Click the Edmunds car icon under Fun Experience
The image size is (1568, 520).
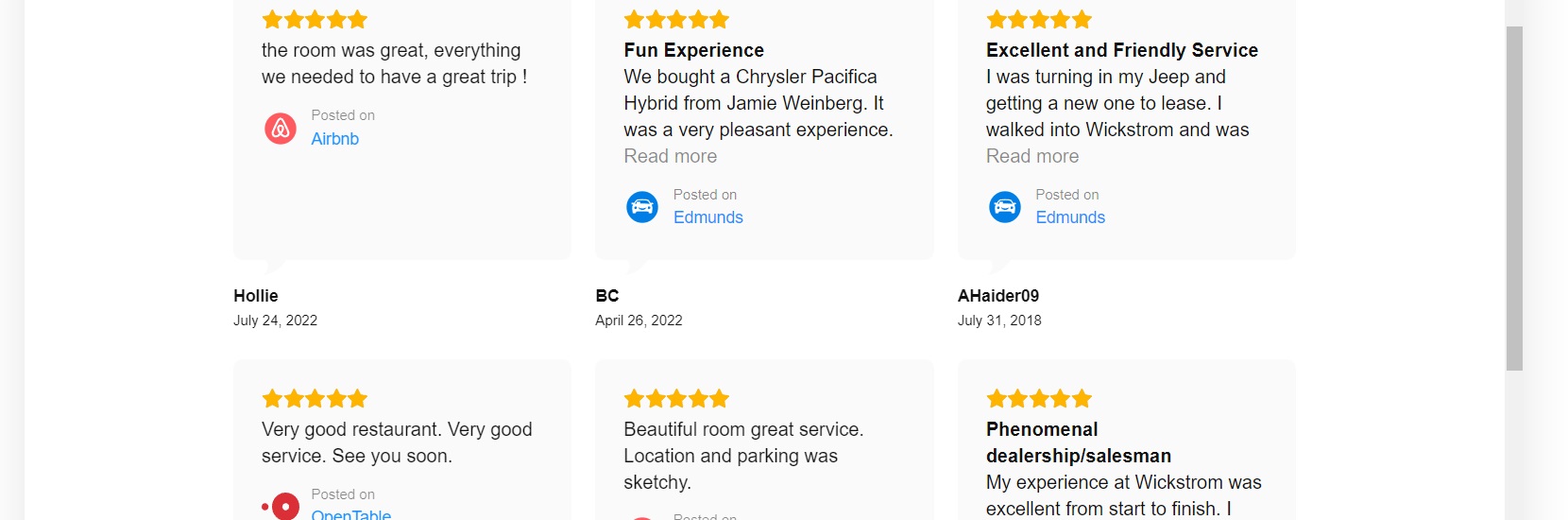(x=642, y=206)
